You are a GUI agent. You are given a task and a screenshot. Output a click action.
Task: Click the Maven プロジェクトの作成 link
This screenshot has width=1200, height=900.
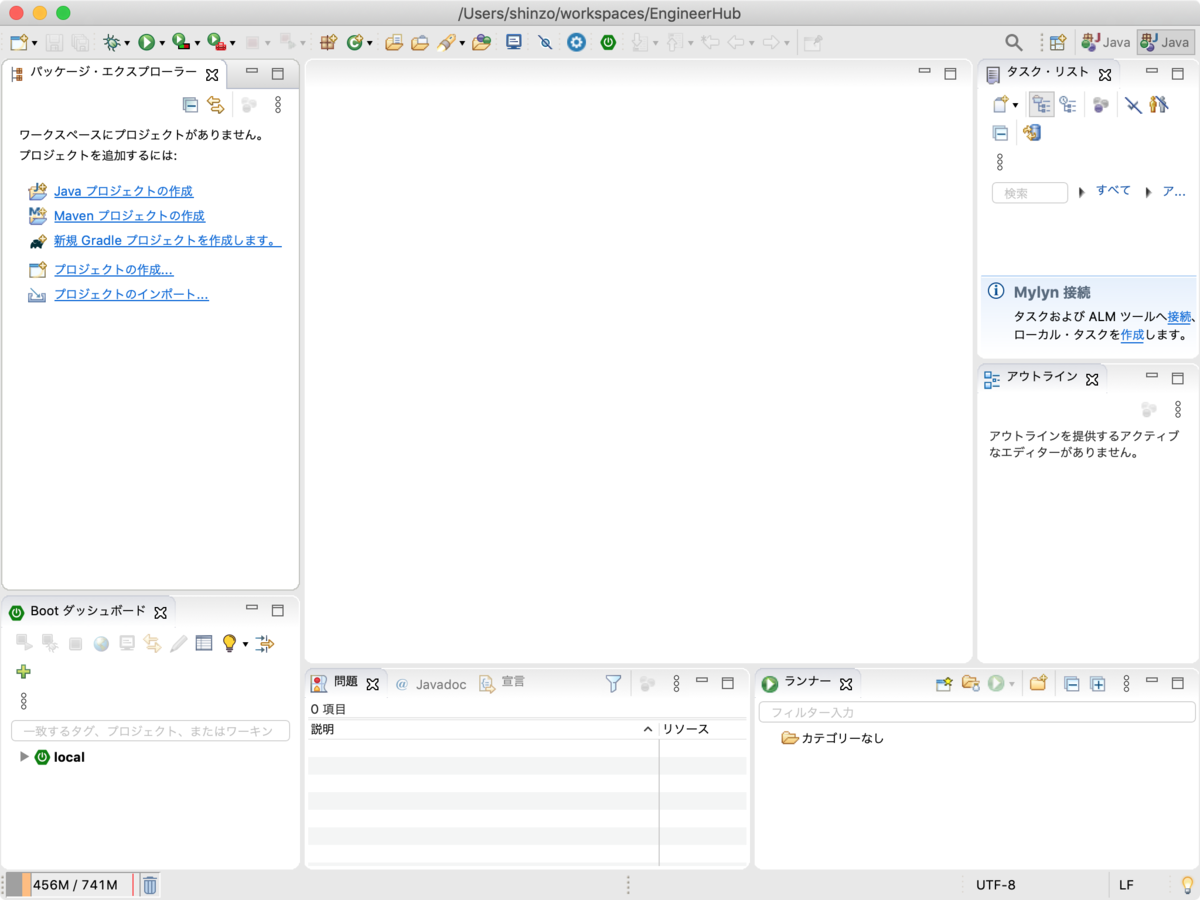pos(129,216)
